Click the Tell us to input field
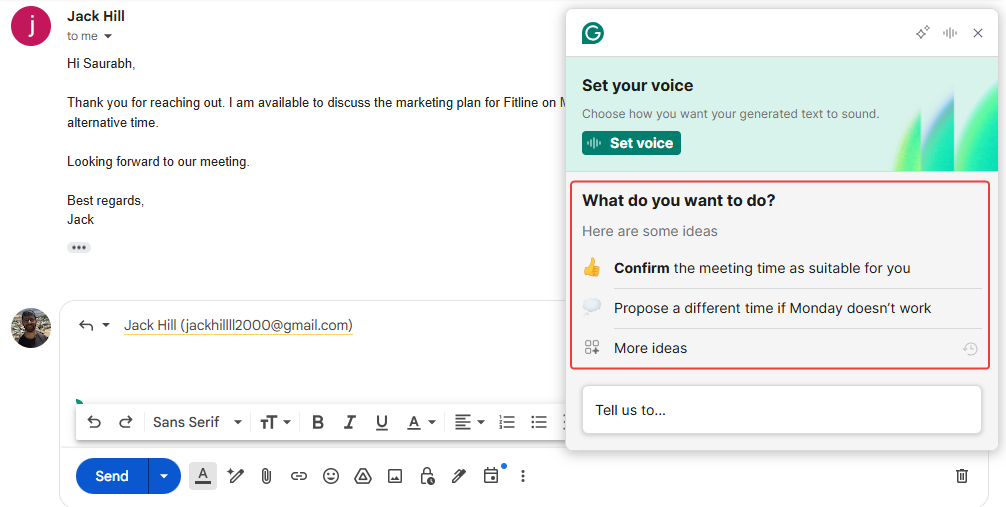The height and width of the screenshot is (507, 1006). [x=781, y=410]
